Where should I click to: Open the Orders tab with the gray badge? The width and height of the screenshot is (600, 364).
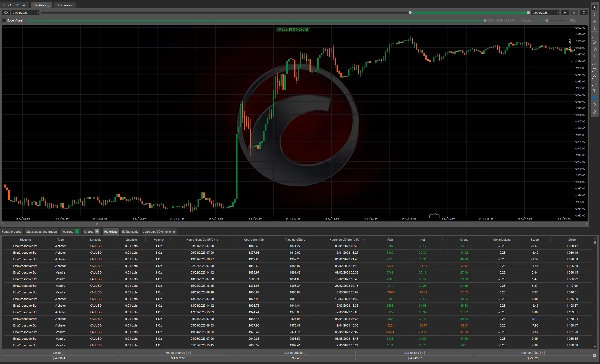[x=92, y=232]
